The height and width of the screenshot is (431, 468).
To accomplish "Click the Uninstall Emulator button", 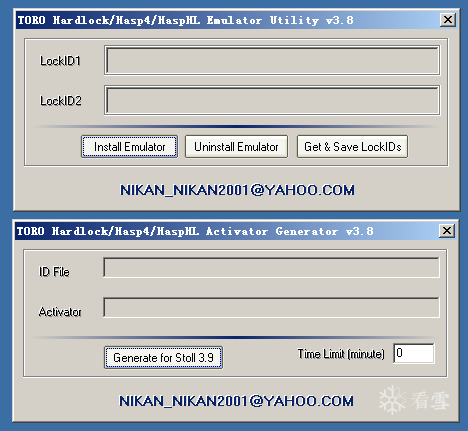I will pos(236,147).
